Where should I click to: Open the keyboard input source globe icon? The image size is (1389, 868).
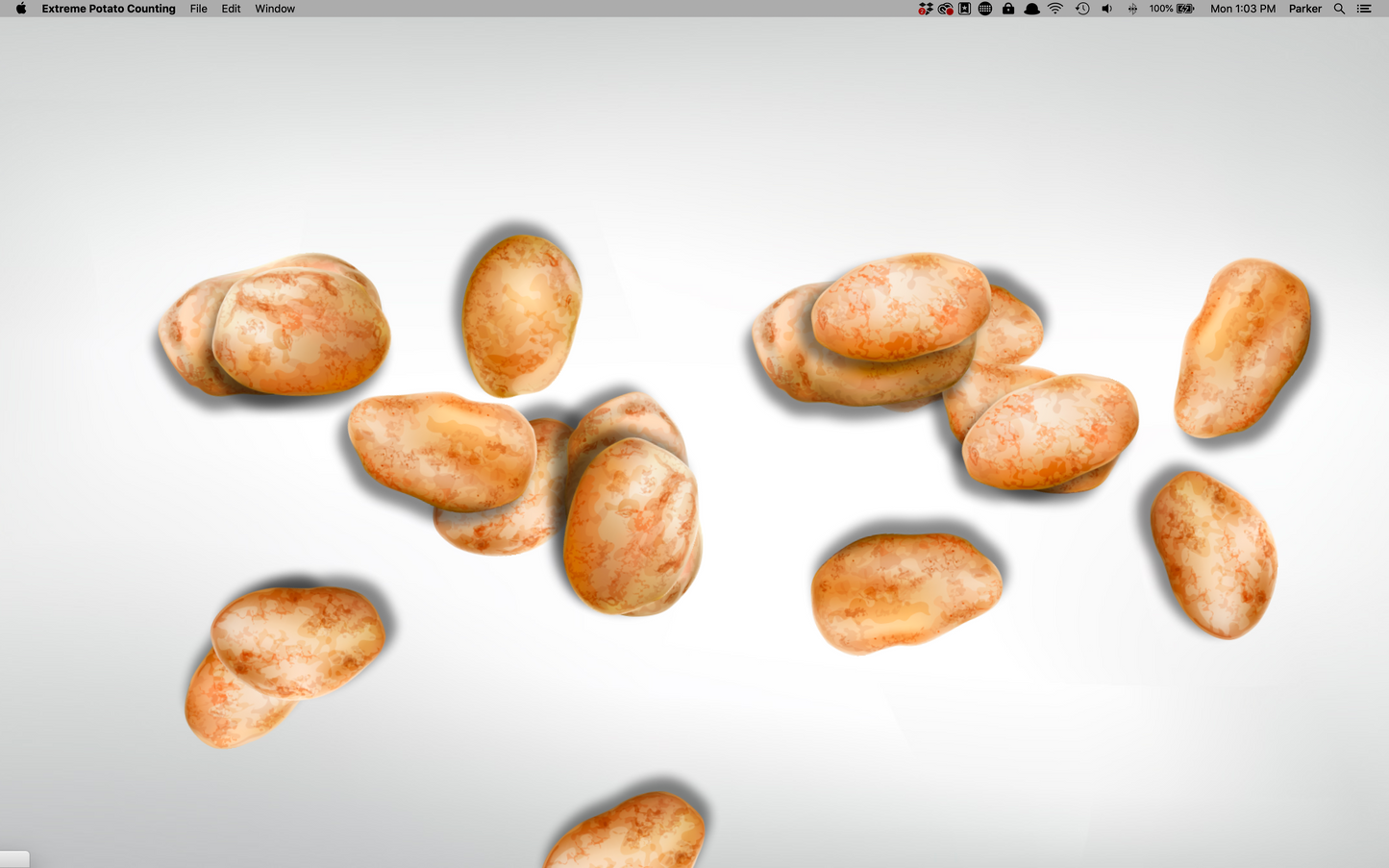coord(984,9)
